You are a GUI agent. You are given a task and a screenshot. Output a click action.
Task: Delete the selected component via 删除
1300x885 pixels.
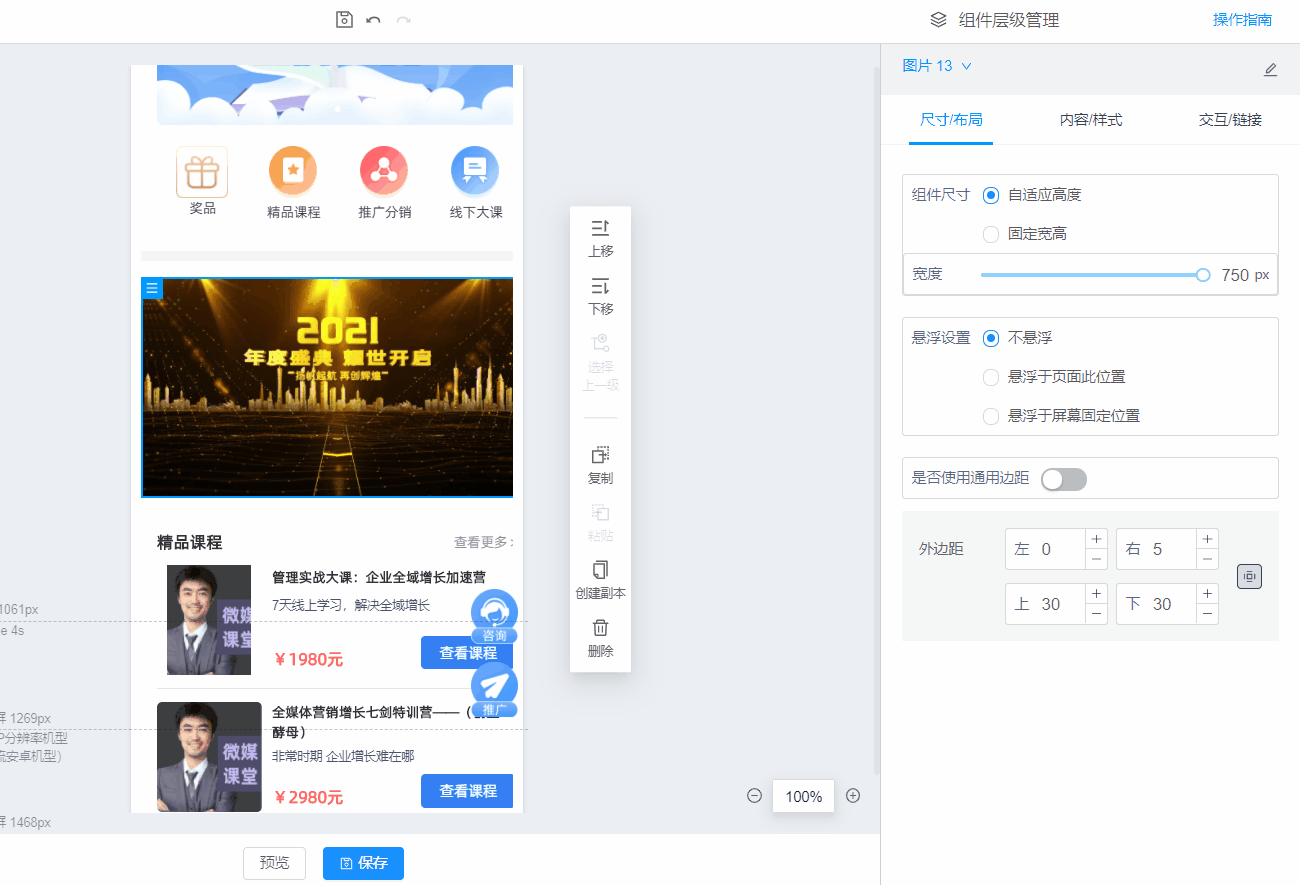pyautogui.click(x=600, y=638)
